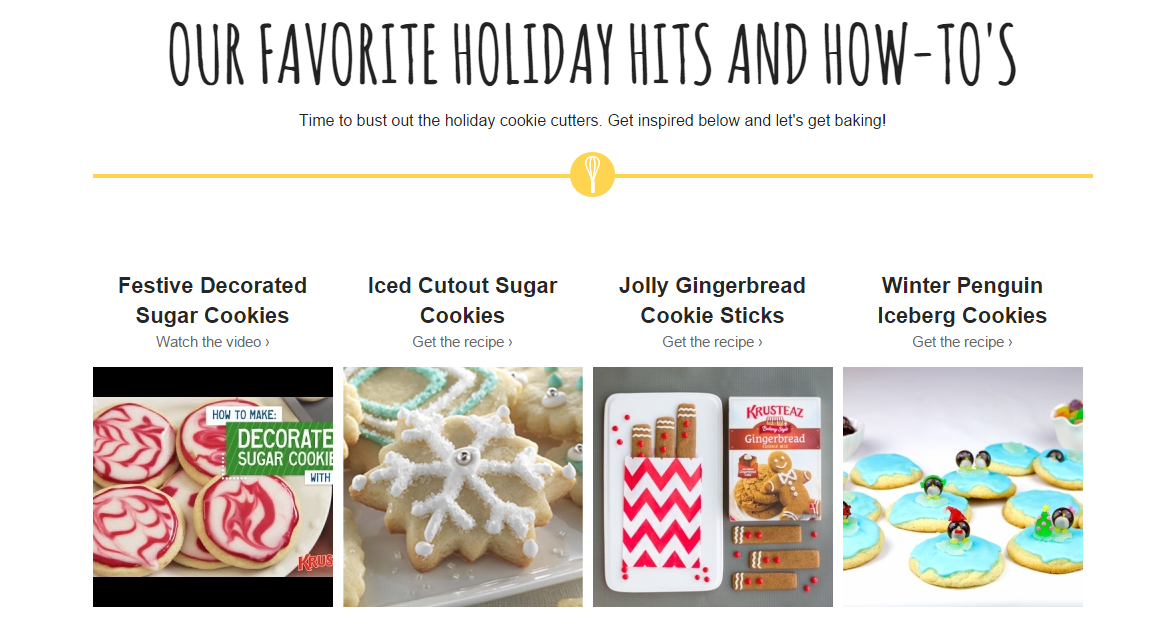The image size is (1163, 624).
Task: Click the Watch the video link
Action: 212,342
